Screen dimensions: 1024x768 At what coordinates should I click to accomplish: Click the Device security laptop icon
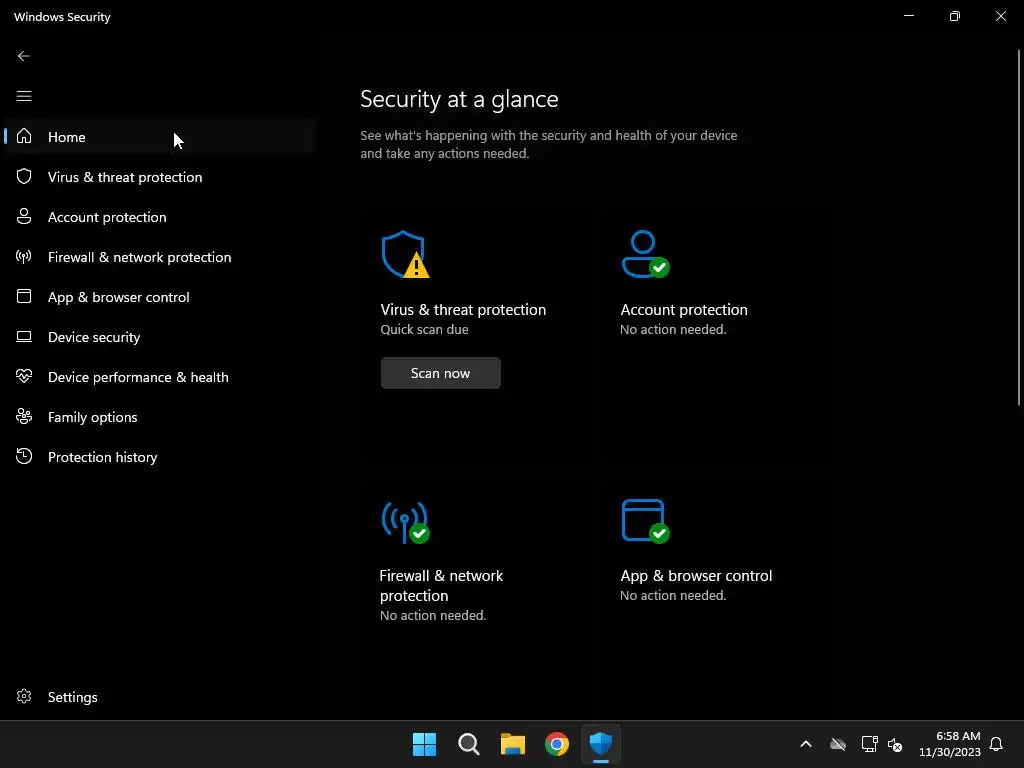[x=24, y=336]
